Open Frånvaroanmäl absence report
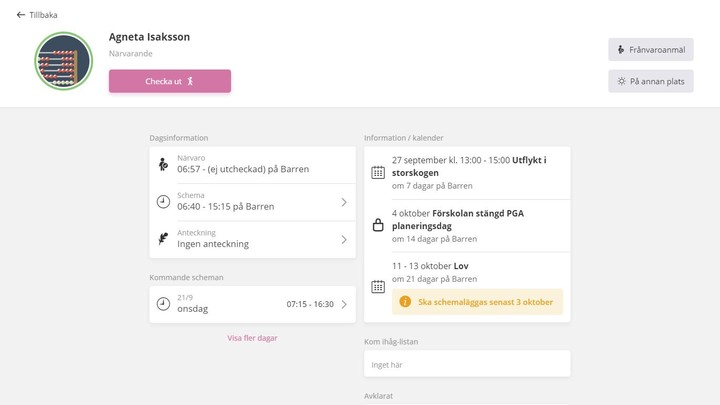The height and width of the screenshot is (405, 720). pyautogui.click(x=651, y=50)
